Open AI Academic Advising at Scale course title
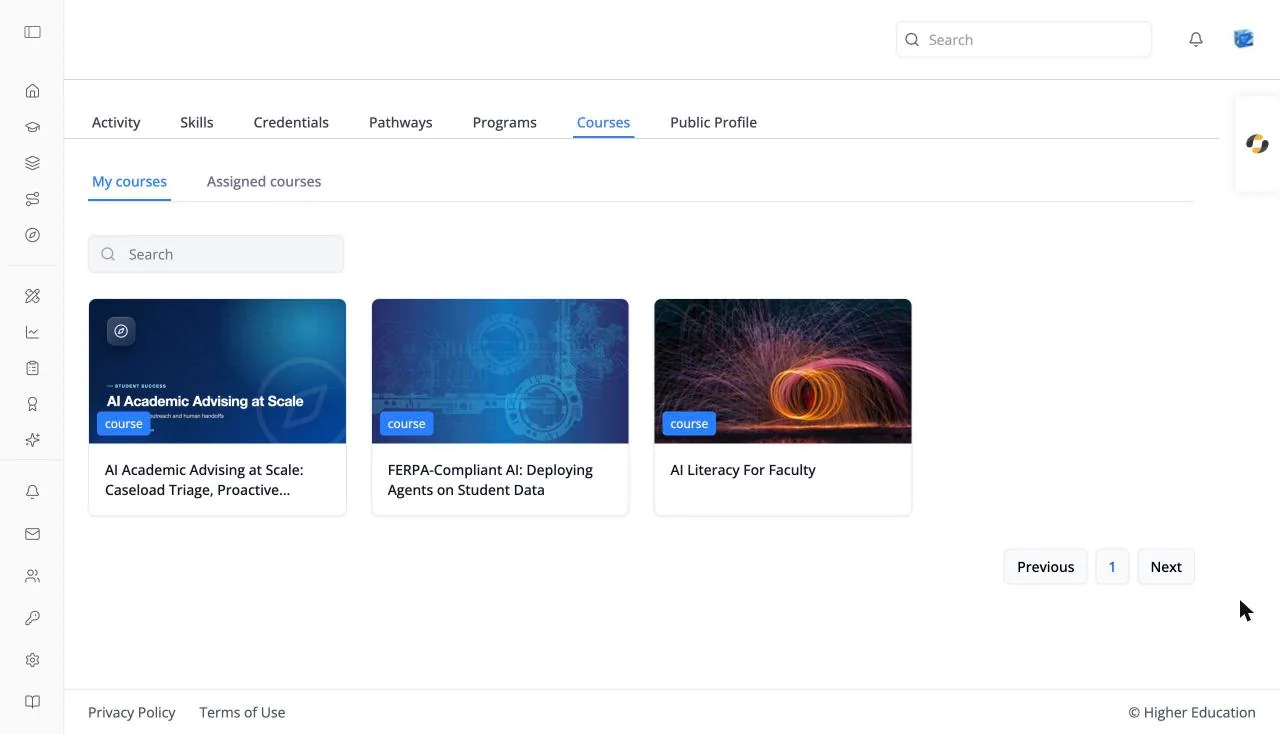Screen dimensions: 1280x734 [x=204, y=480]
